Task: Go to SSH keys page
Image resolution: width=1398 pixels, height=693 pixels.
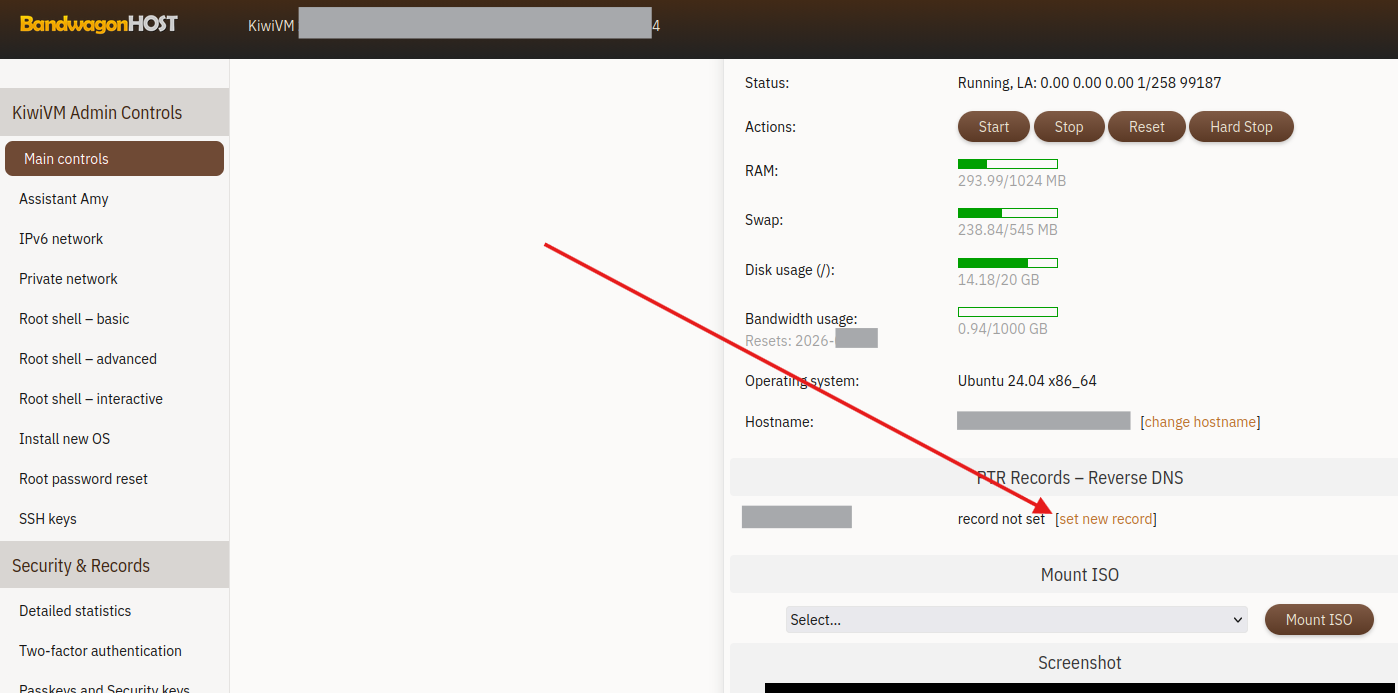Action: click(48, 519)
